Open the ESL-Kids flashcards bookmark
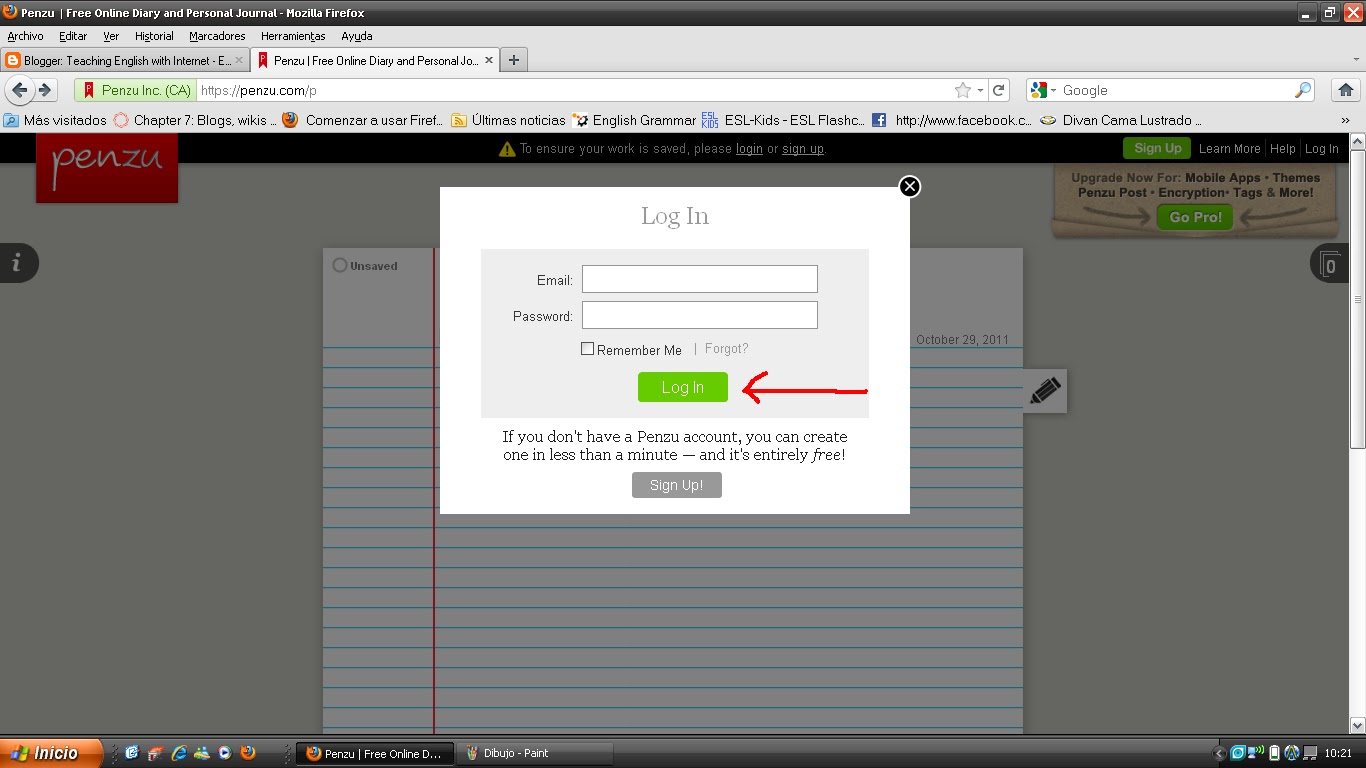1366x768 pixels. pos(783,120)
